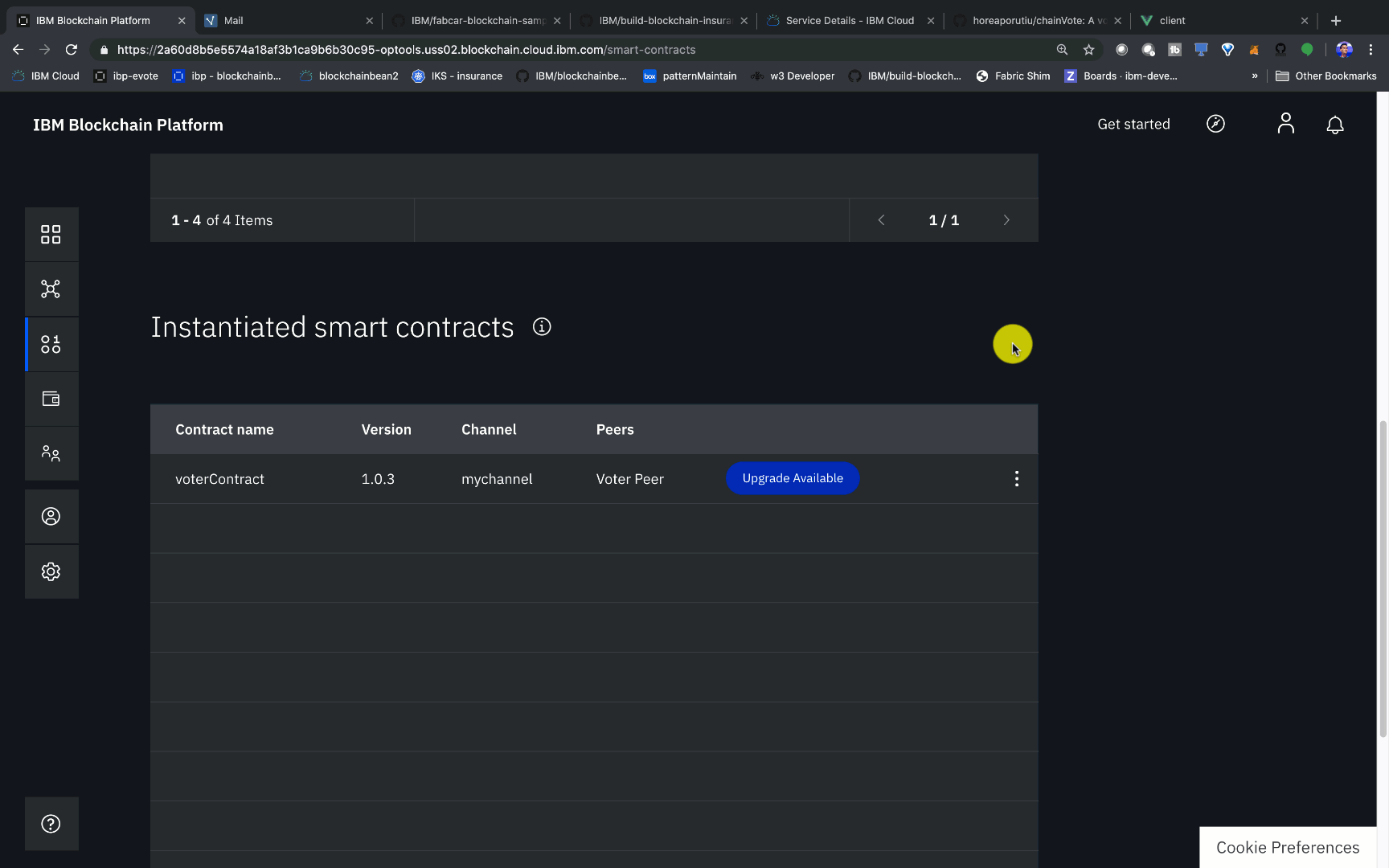Click the browser forward arrow
The height and width of the screenshot is (868, 1389).
click(x=44, y=50)
